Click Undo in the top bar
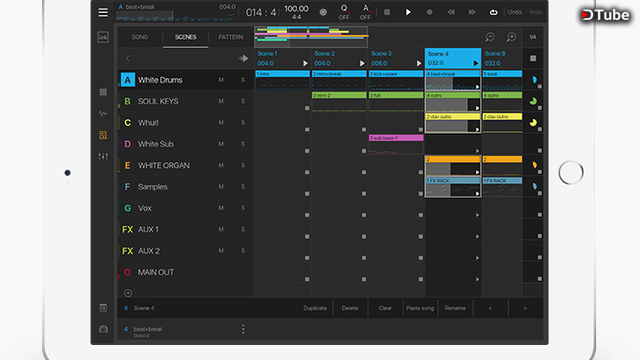This screenshot has height=360, width=640. coord(515,12)
